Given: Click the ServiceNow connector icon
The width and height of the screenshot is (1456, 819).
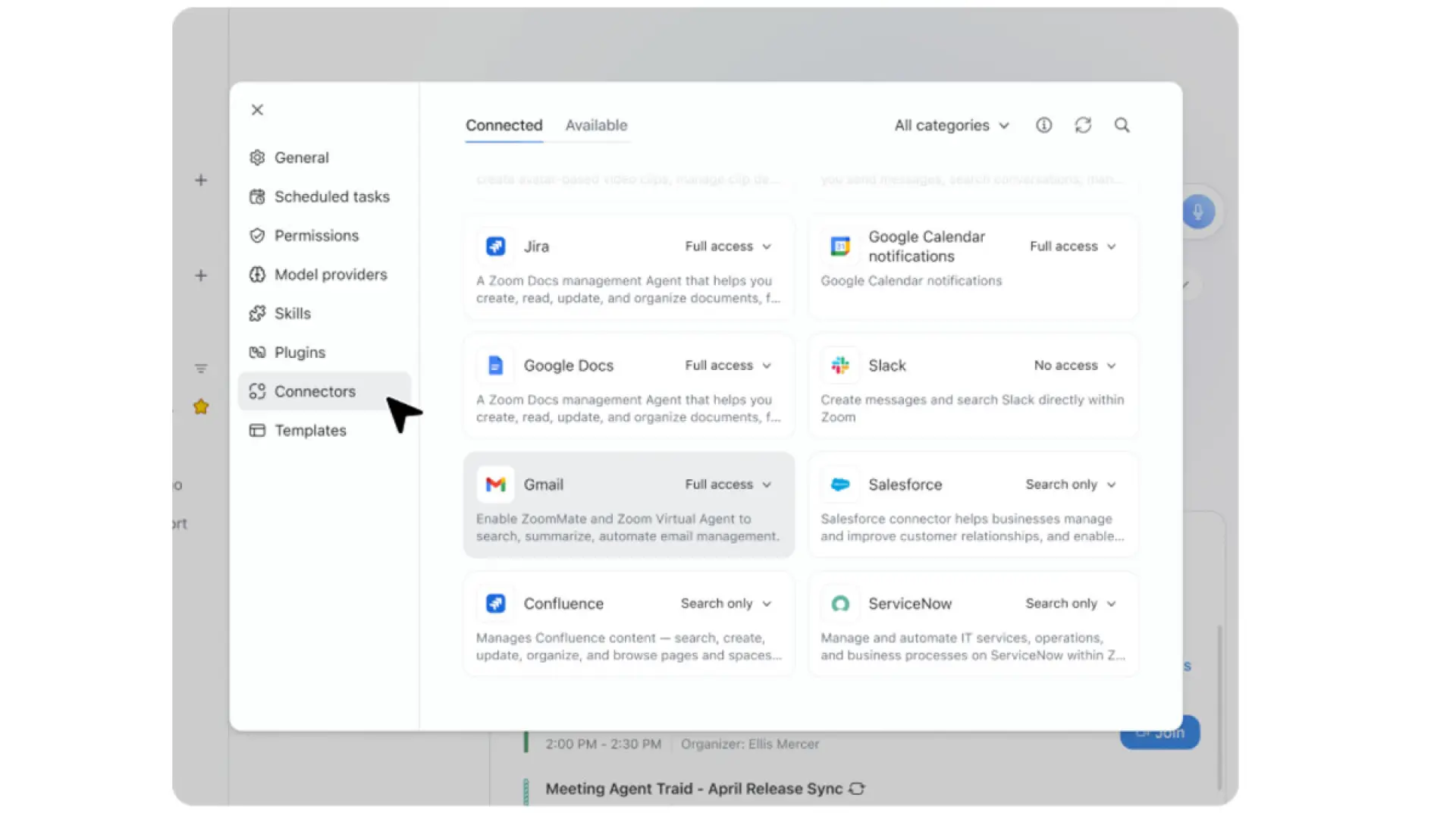Looking at the screenshot, I should click(x=840, y=604).
